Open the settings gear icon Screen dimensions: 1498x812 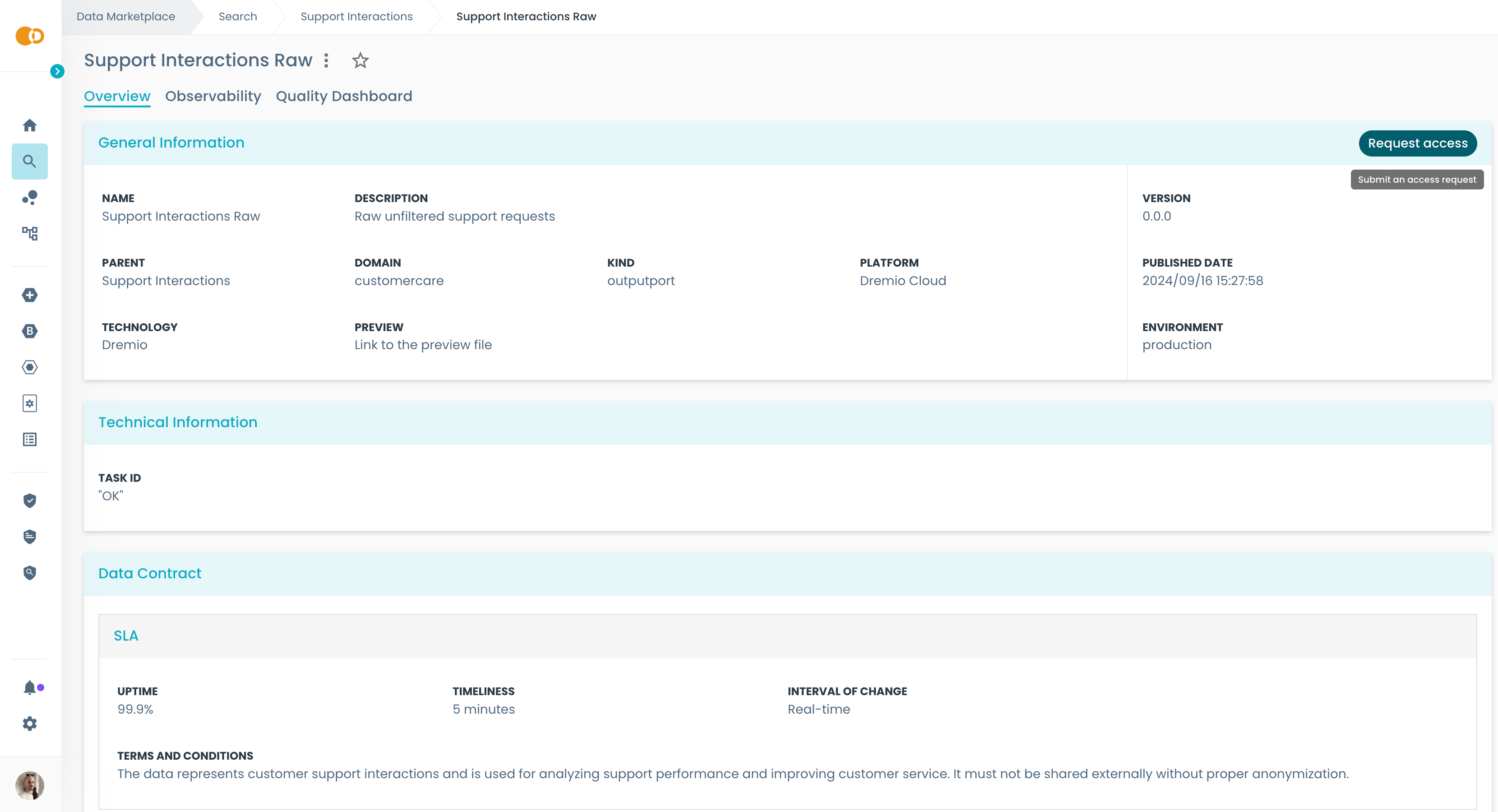[30, 724]
